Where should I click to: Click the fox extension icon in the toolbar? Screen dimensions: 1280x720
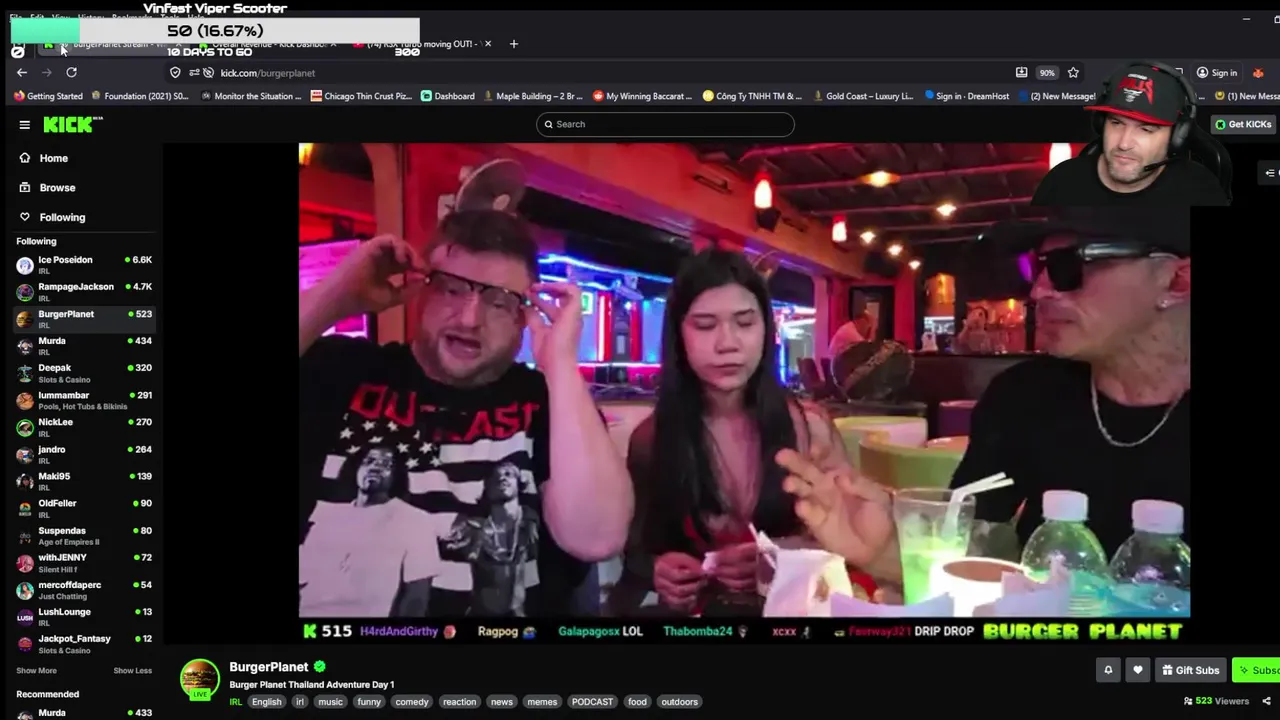(1258, 73)
